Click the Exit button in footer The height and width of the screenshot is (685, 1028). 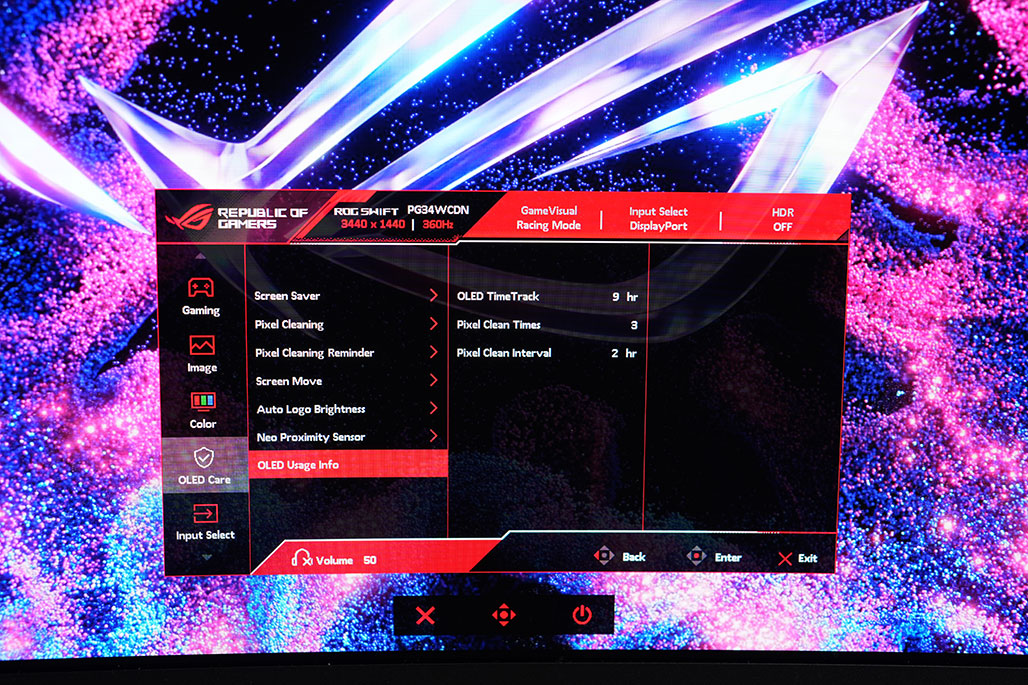tap(797, 558)
